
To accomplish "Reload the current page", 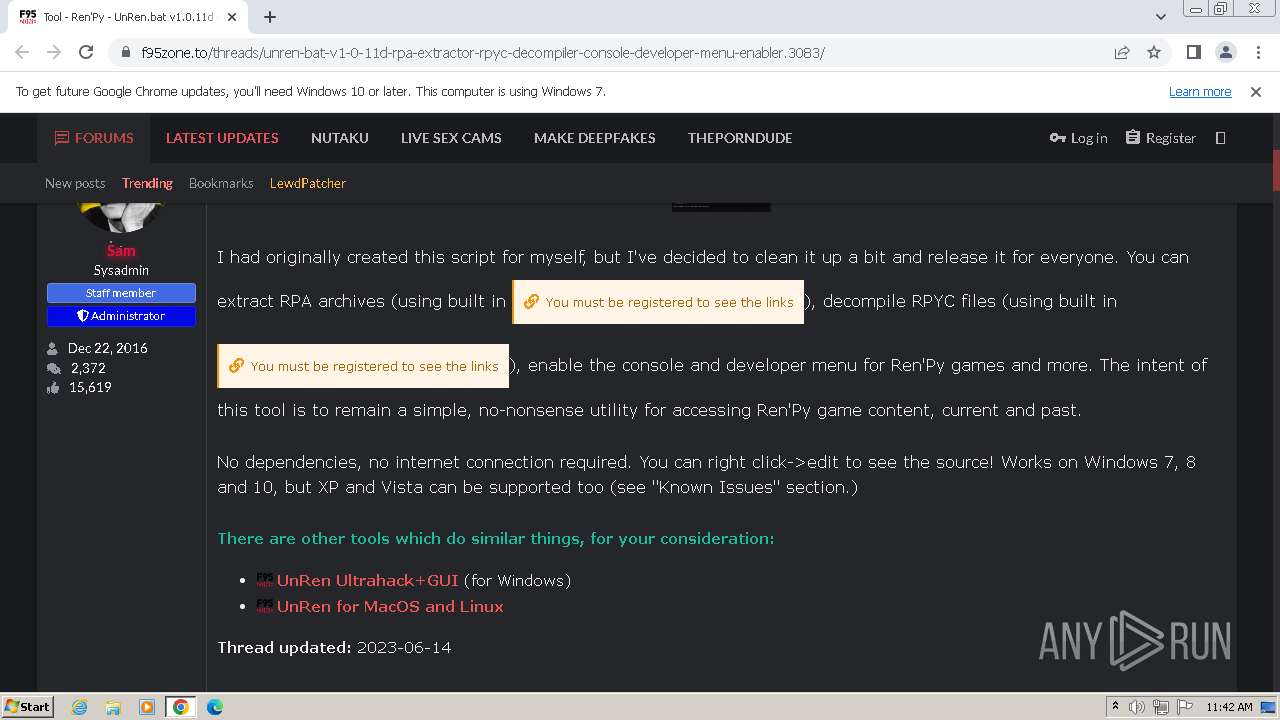I will pyautogui.click(x=86, y=52).
